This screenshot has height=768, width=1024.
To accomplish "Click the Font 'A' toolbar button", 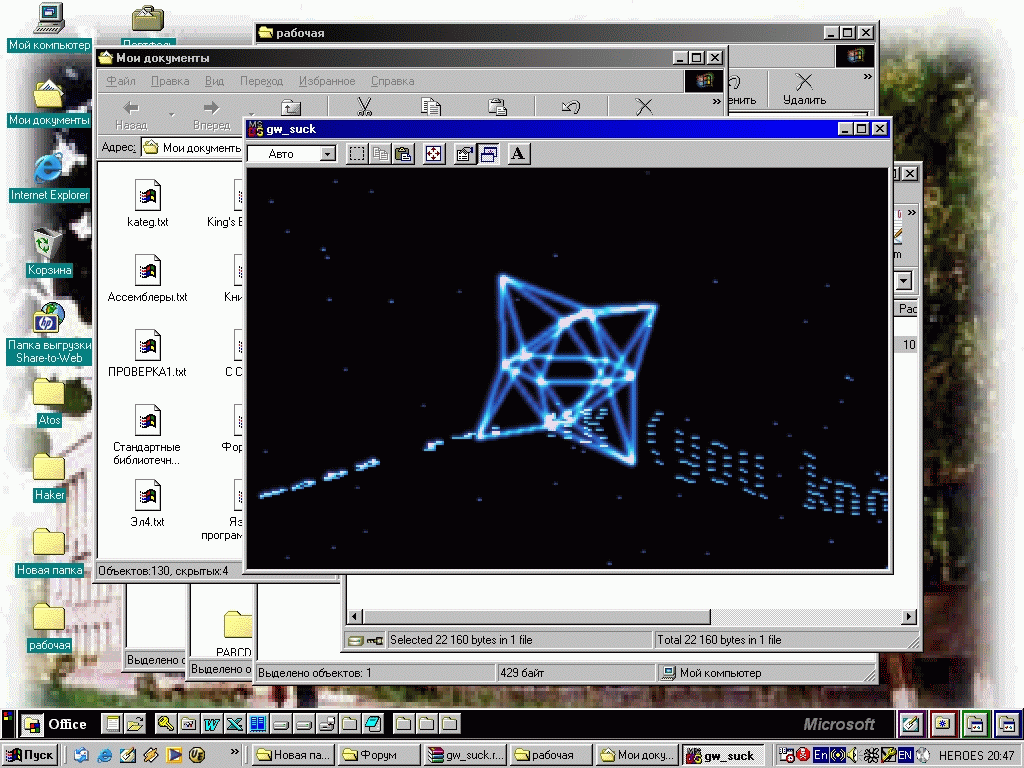I will [x=519, y=154].
